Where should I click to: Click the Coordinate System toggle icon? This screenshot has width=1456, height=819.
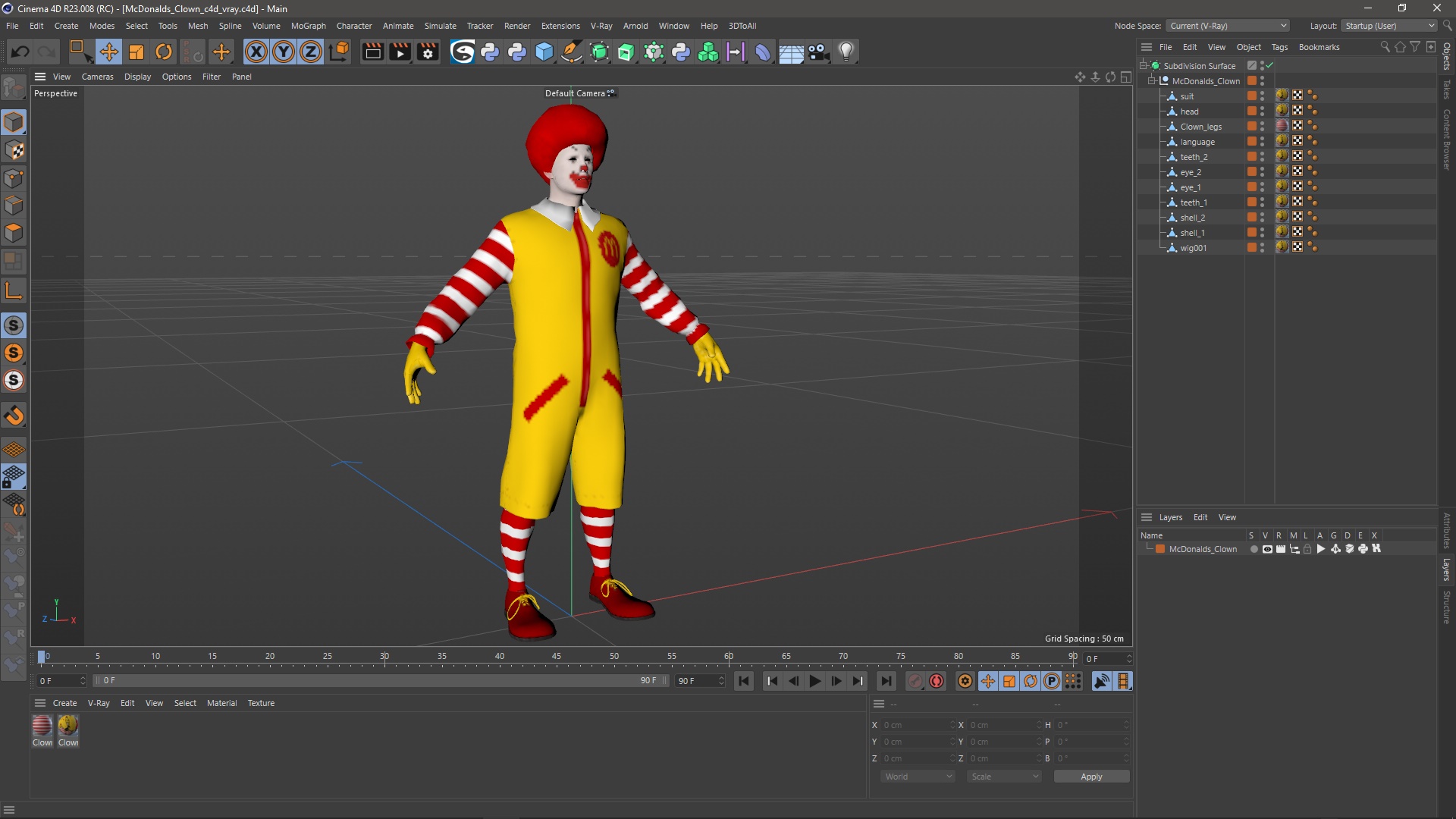340,52
